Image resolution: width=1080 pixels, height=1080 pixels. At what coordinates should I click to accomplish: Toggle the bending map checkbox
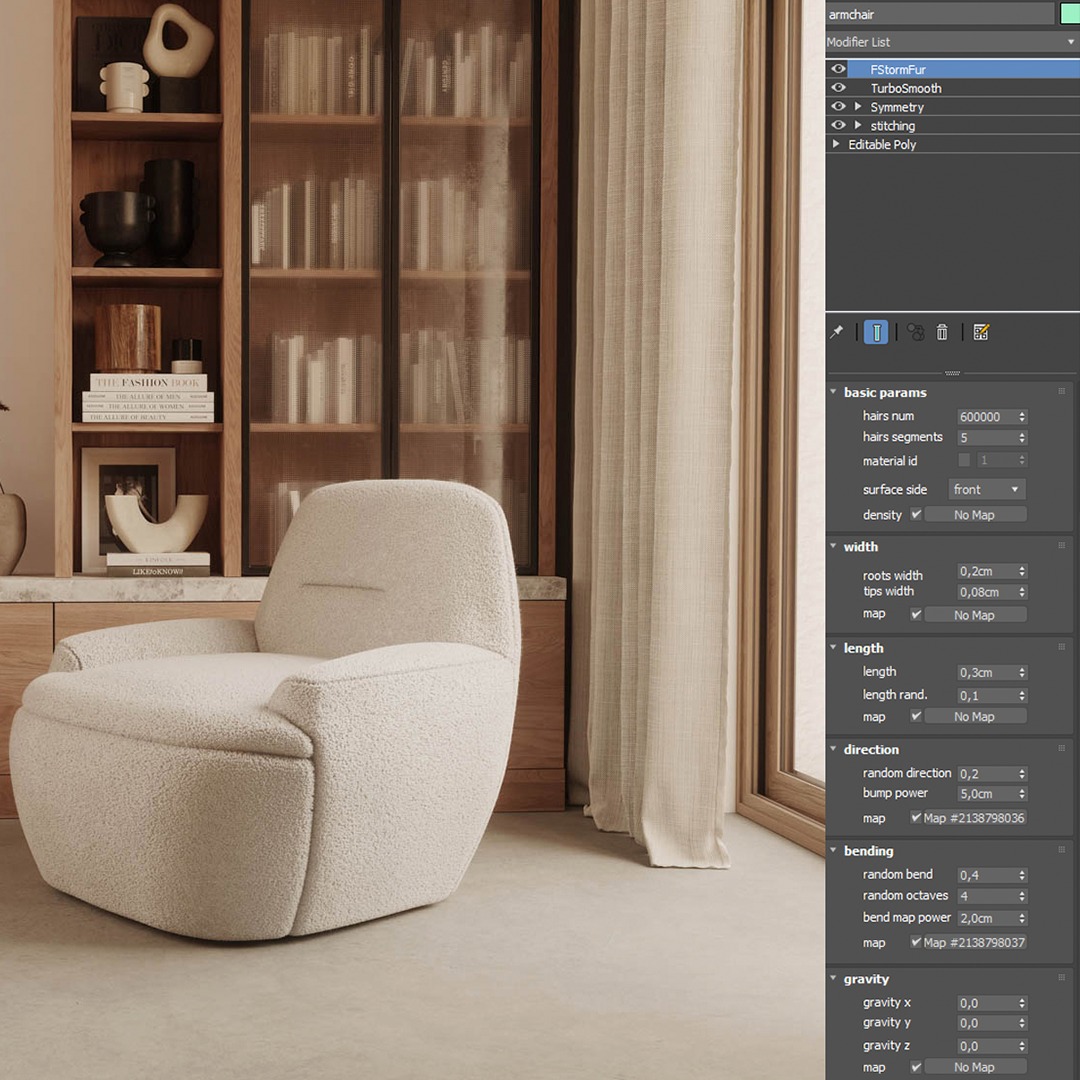(x=915, y=941)
